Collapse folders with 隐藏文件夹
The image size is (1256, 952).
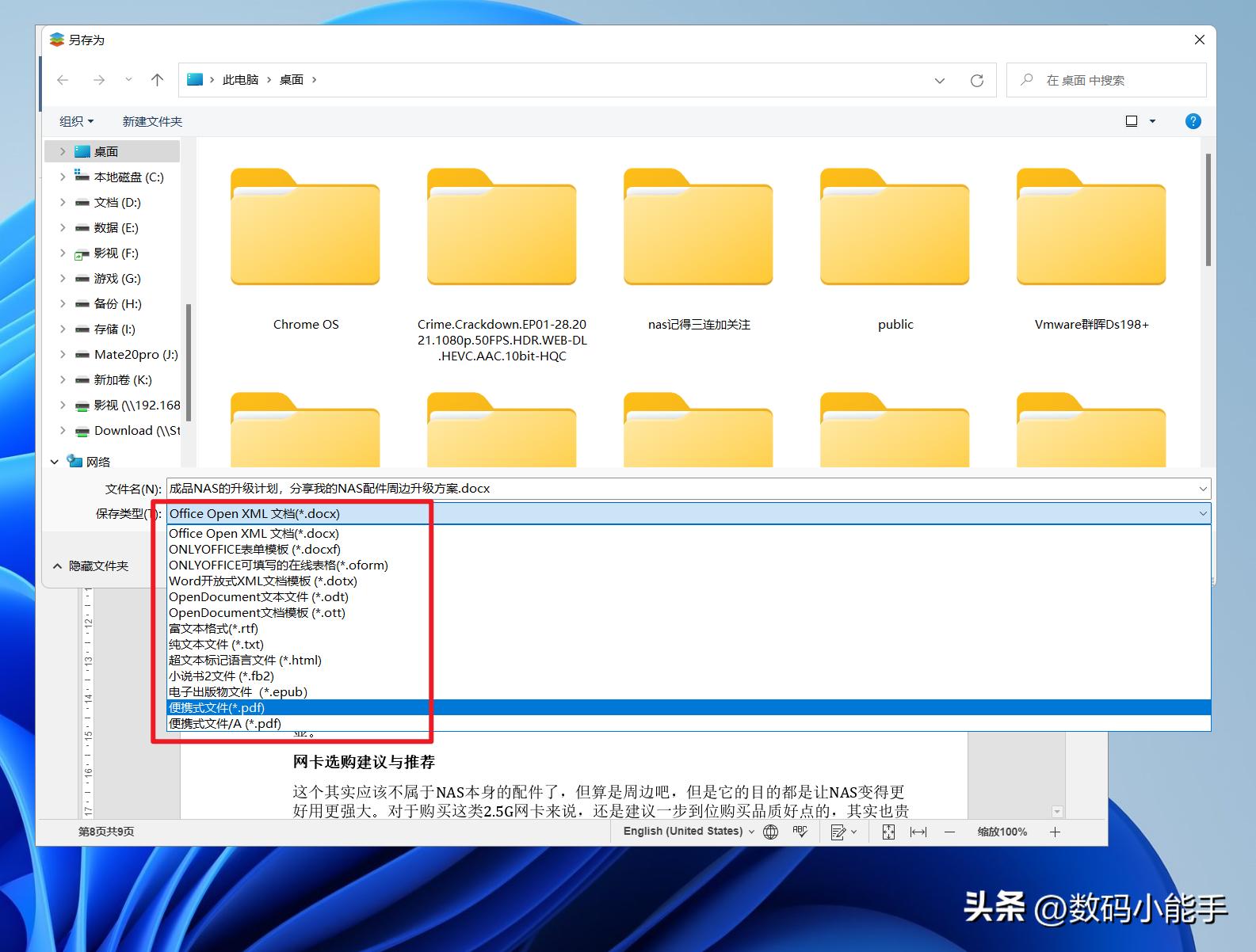(90, 565)
